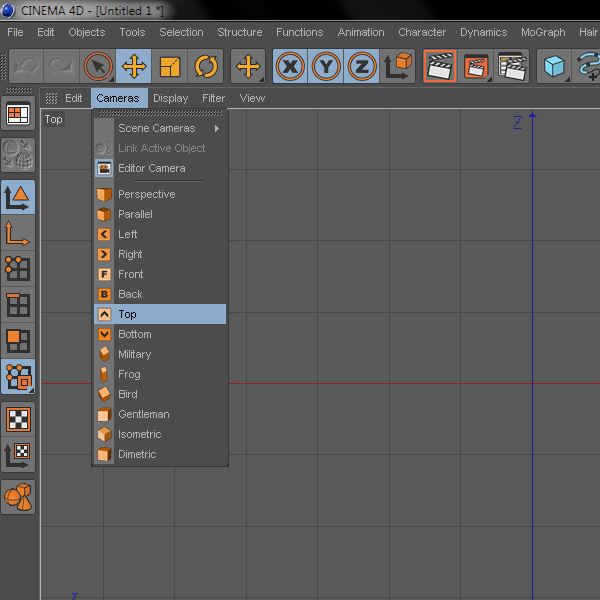Click the torn-off menu grip strip

tap(160, 113)
